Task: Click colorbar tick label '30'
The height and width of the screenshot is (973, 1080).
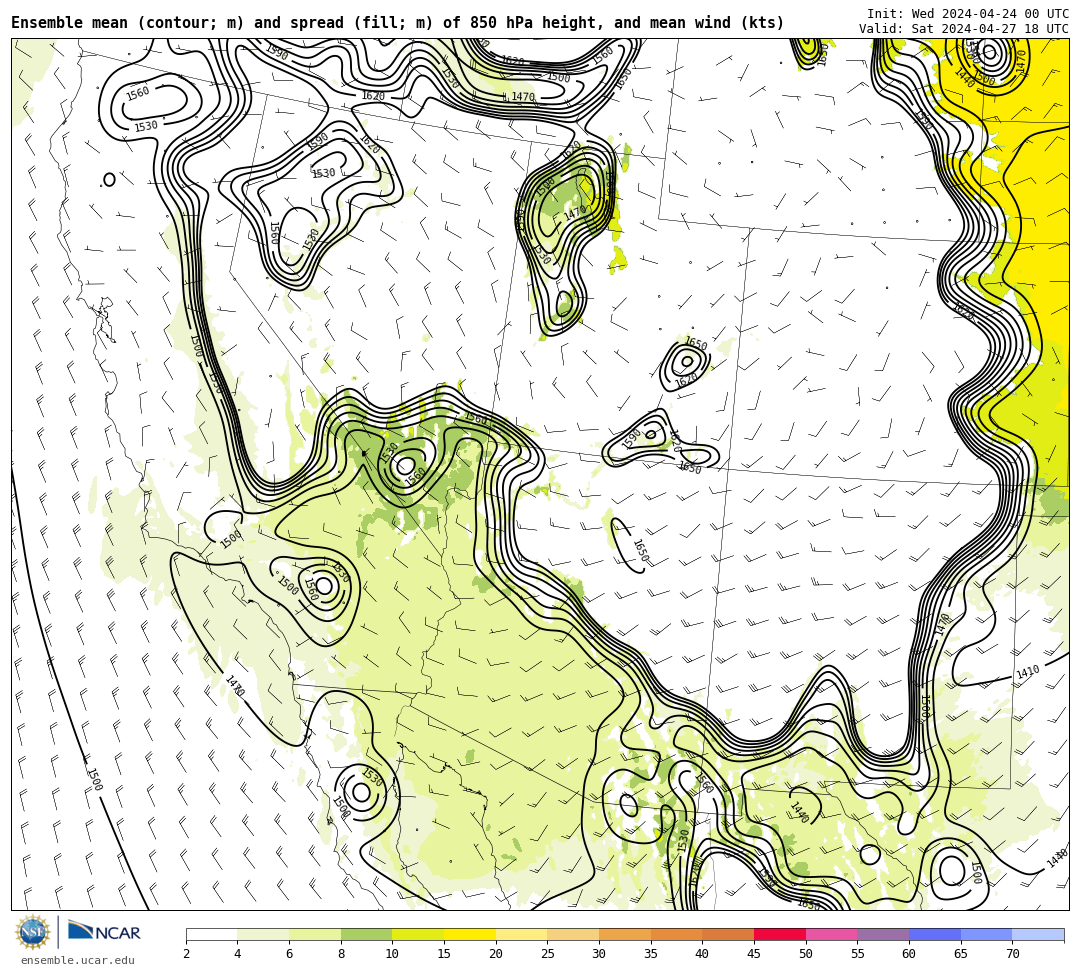Action: click(x=599, y=954)
